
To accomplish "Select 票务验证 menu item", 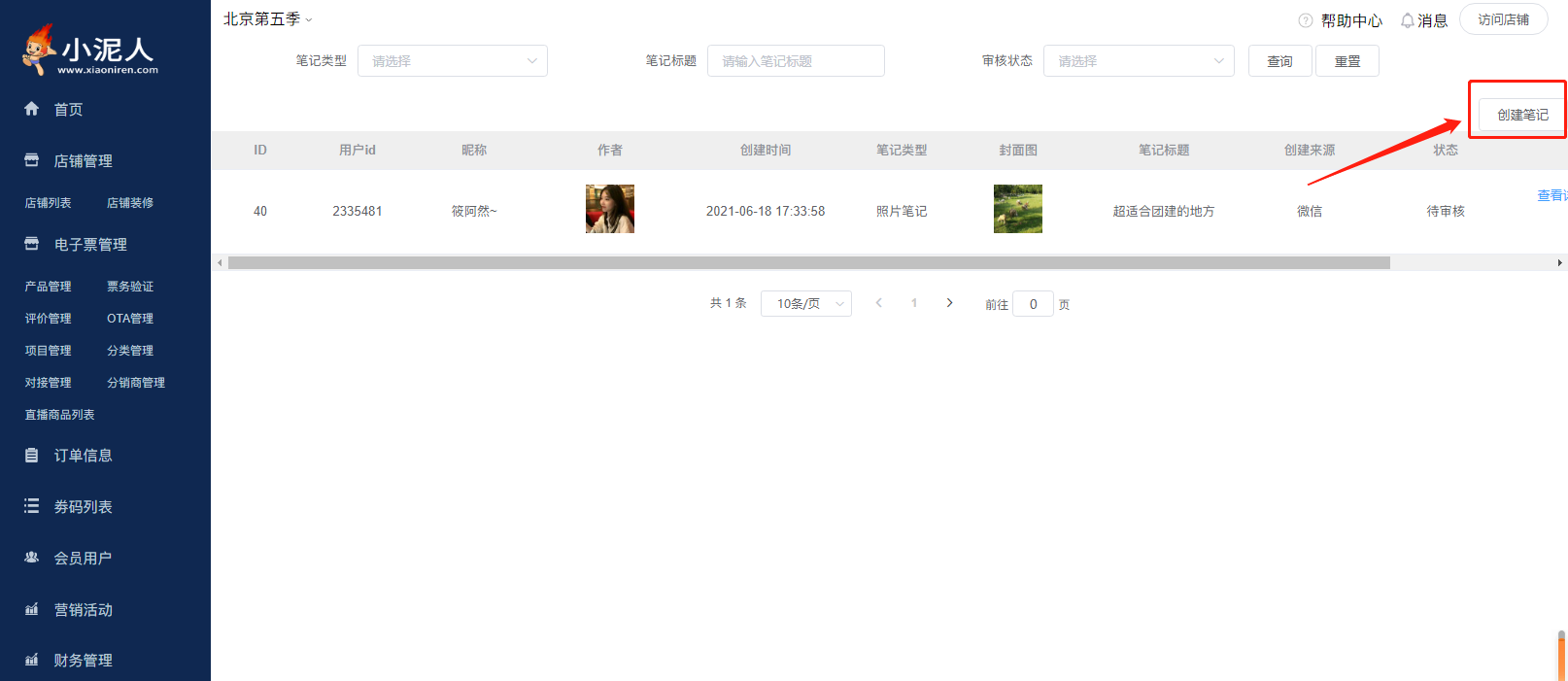I will click(x=130, y=287).
